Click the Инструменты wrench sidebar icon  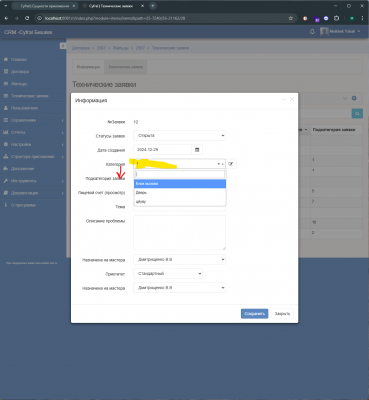click(x=6, y=181)
